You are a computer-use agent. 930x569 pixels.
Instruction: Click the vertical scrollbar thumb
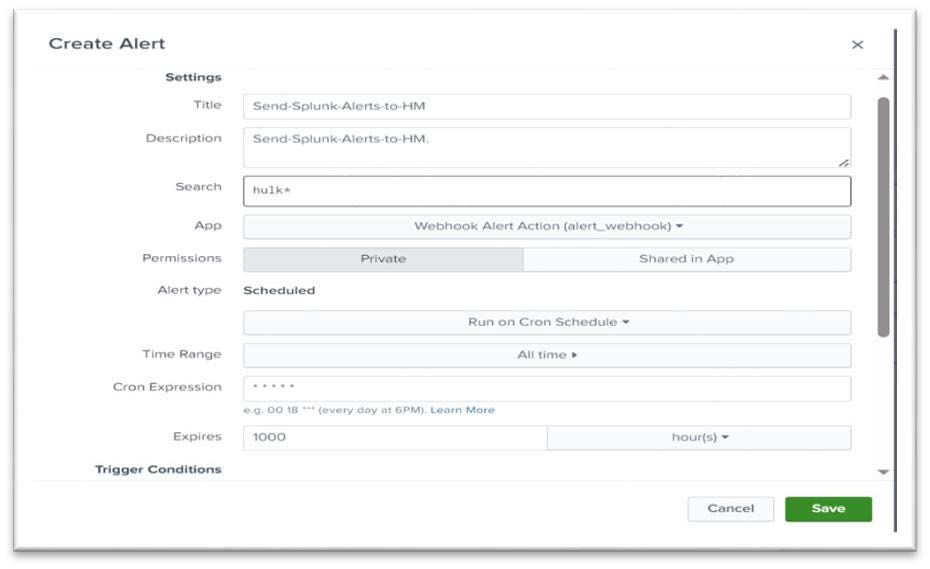click(883, 217)
